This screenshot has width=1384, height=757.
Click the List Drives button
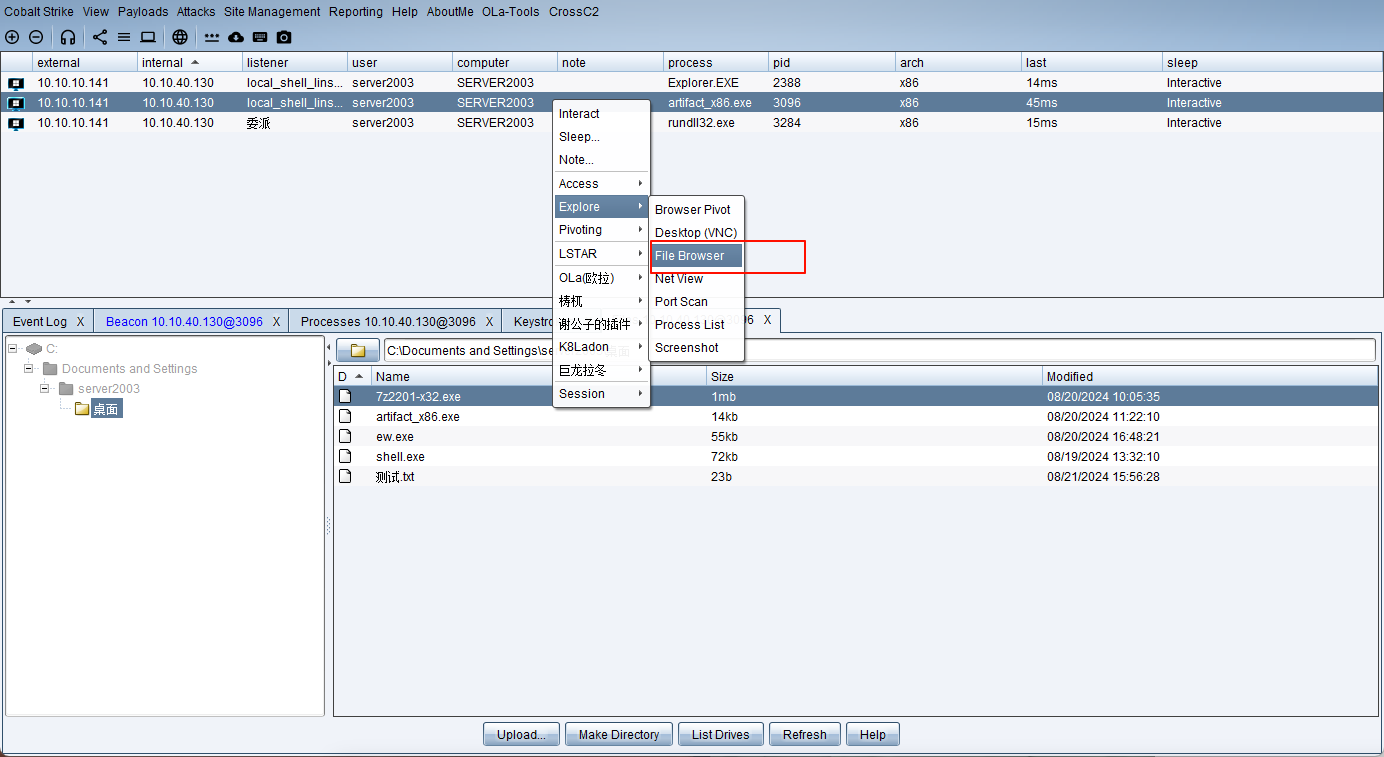[721, 735]
